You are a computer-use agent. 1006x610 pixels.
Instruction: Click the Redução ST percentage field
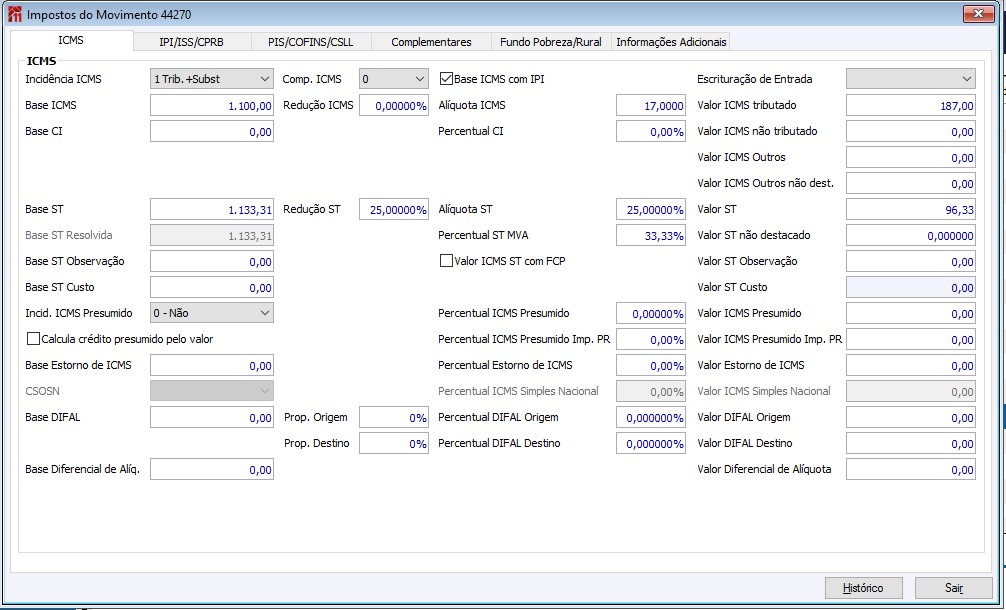(394, 209)
